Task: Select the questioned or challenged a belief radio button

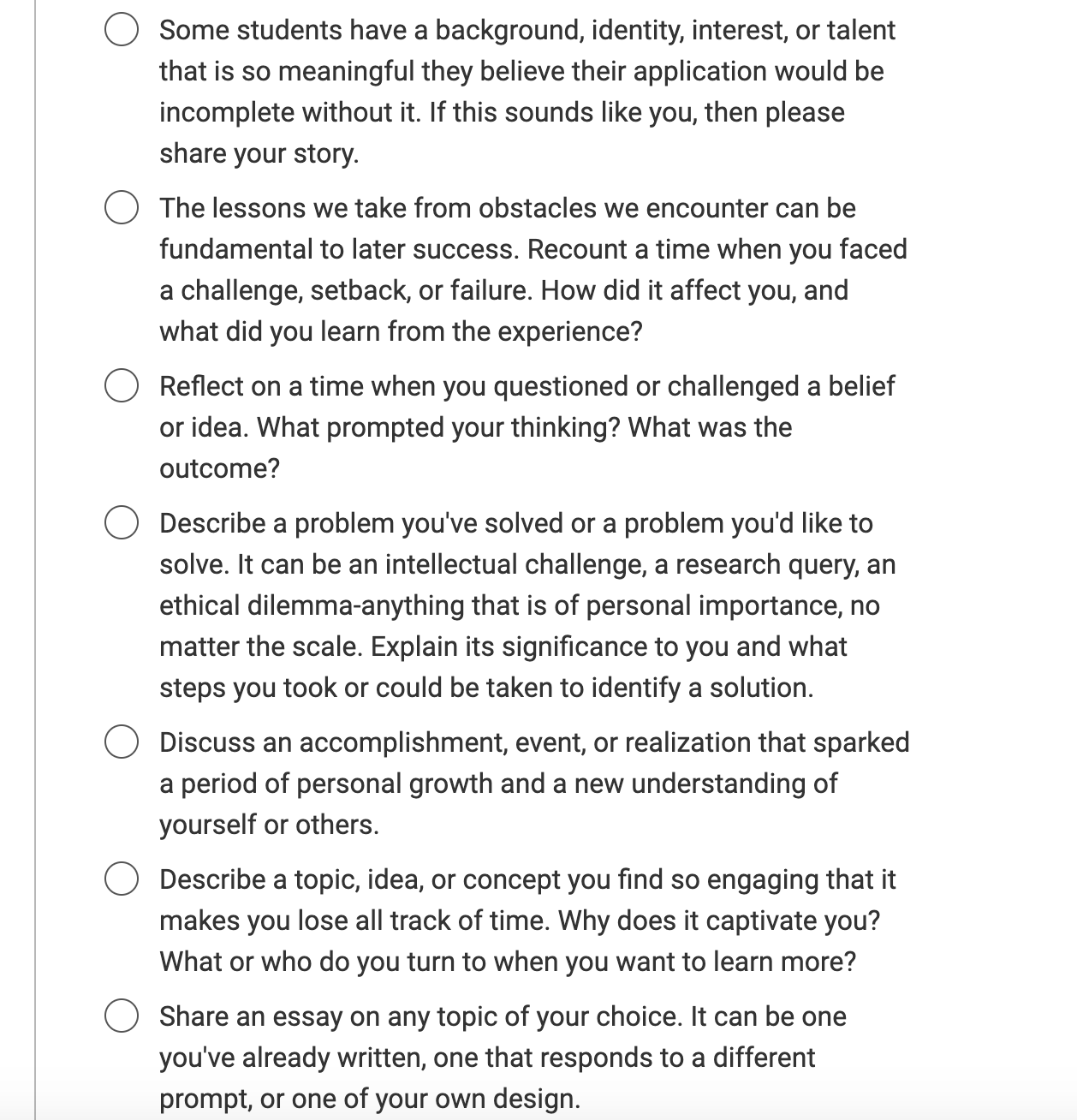Action: point(122,386)
